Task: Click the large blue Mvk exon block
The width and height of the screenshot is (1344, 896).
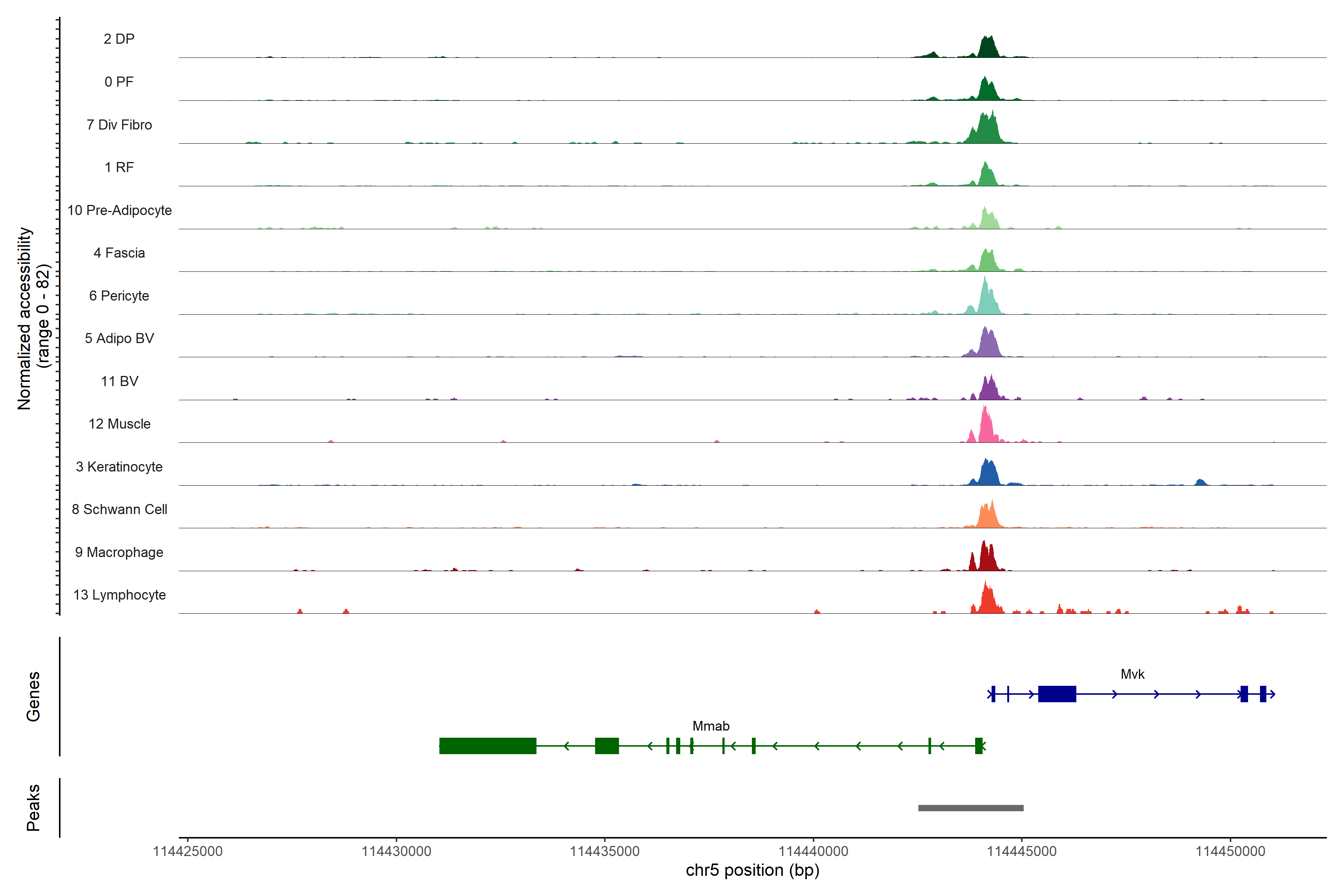Action: click(x=1057, y=694)
